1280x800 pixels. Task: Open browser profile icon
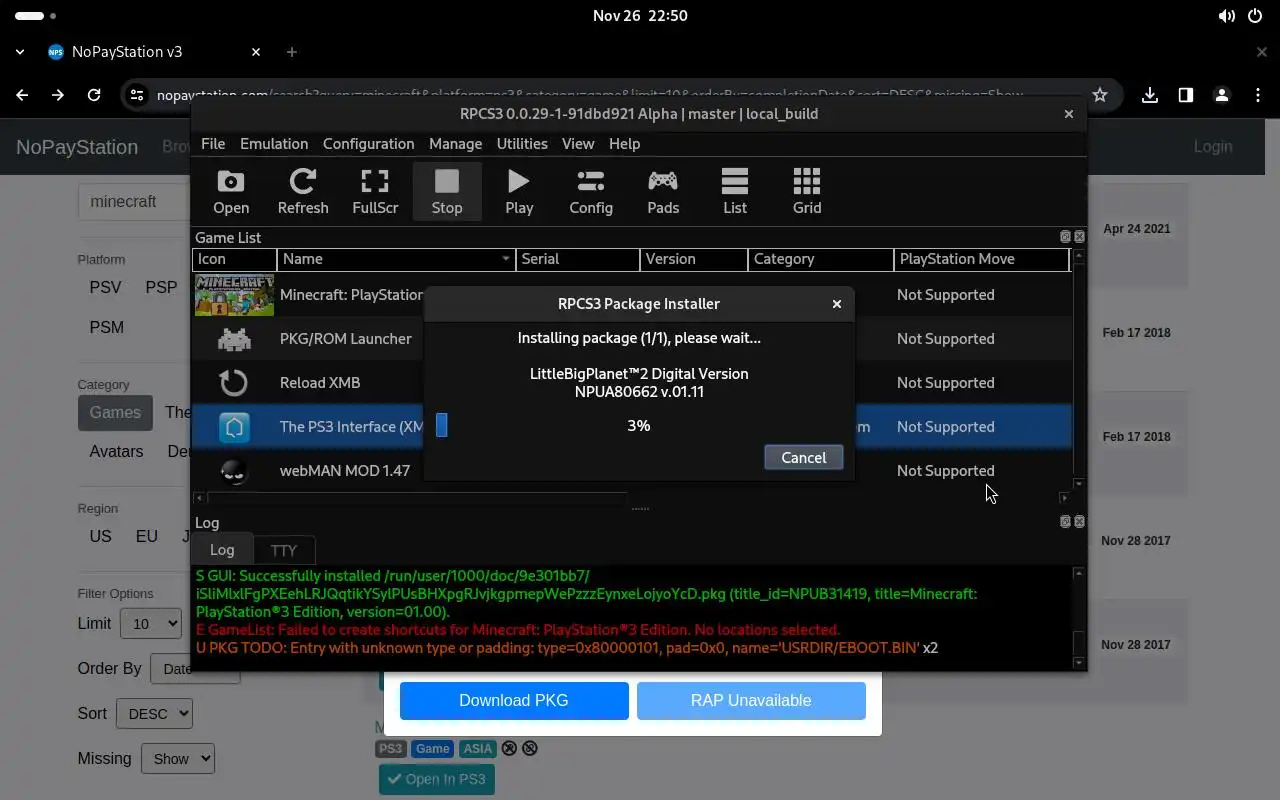tap(1222, 95)
